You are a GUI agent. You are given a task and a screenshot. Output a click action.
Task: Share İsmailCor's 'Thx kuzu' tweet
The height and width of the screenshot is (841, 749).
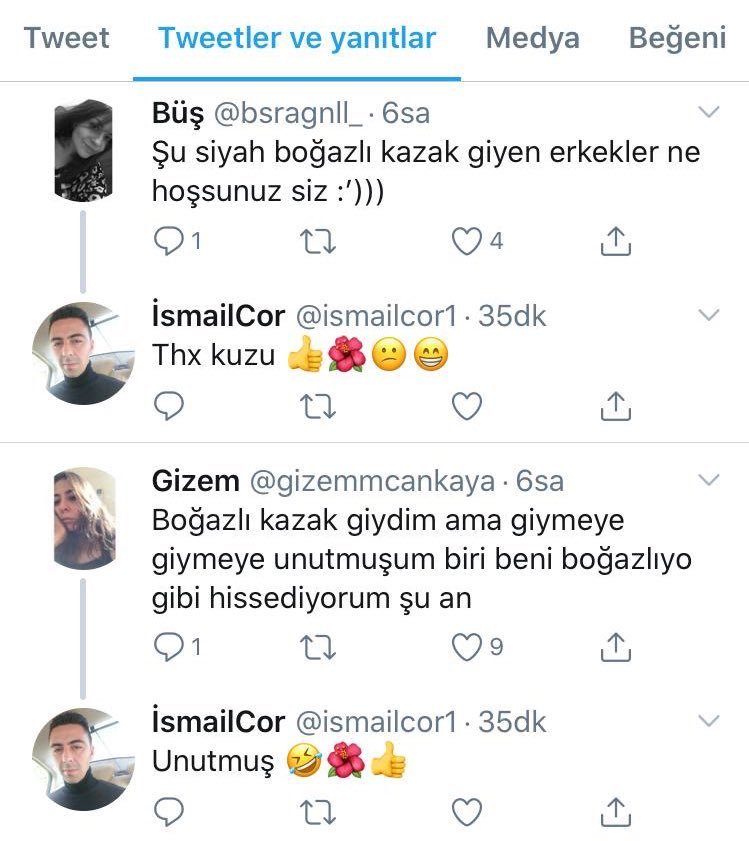(x=616, y=405)
